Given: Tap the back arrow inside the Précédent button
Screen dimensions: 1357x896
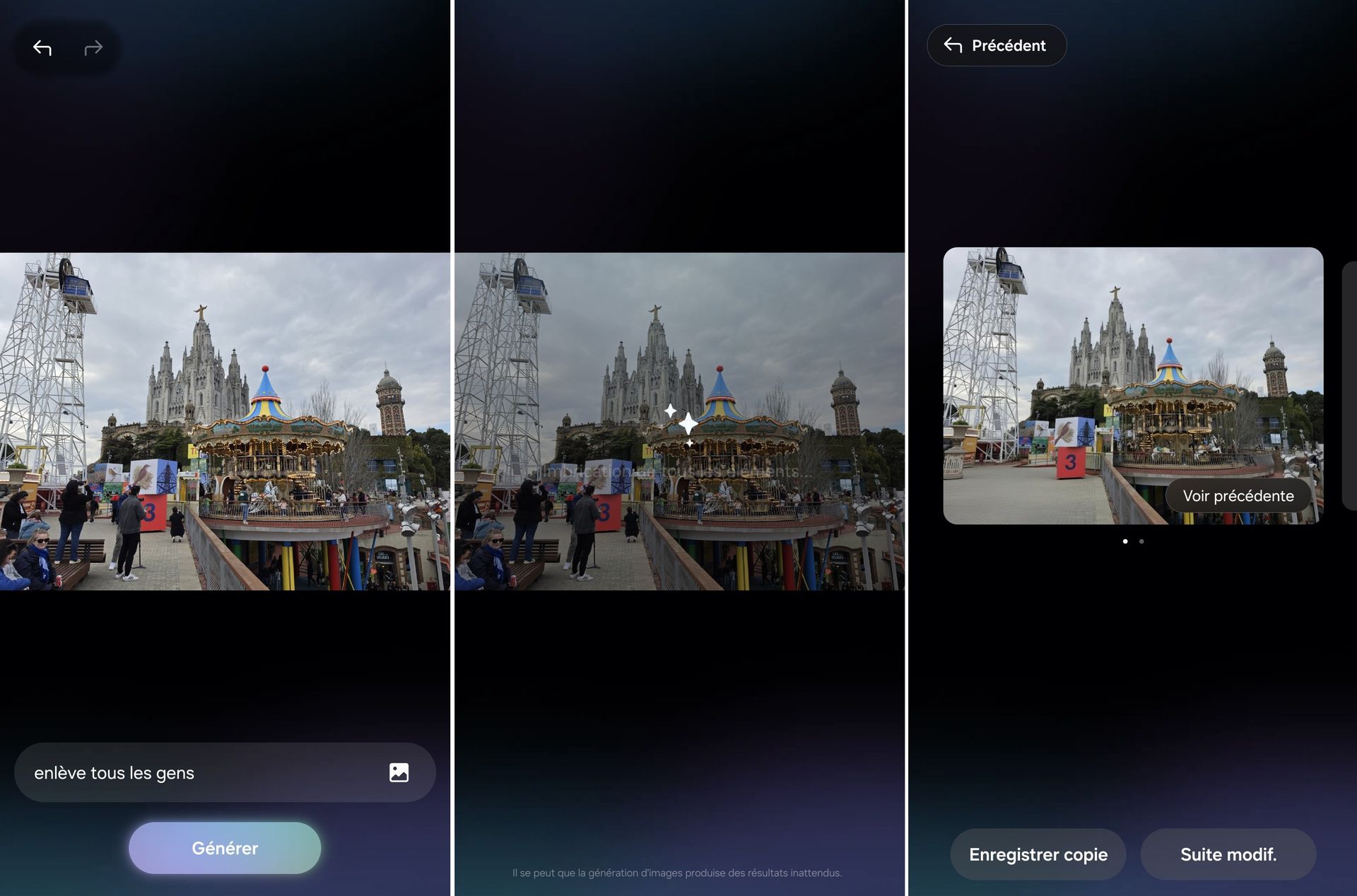Looking at the screenshot, I should pos(953,45).
